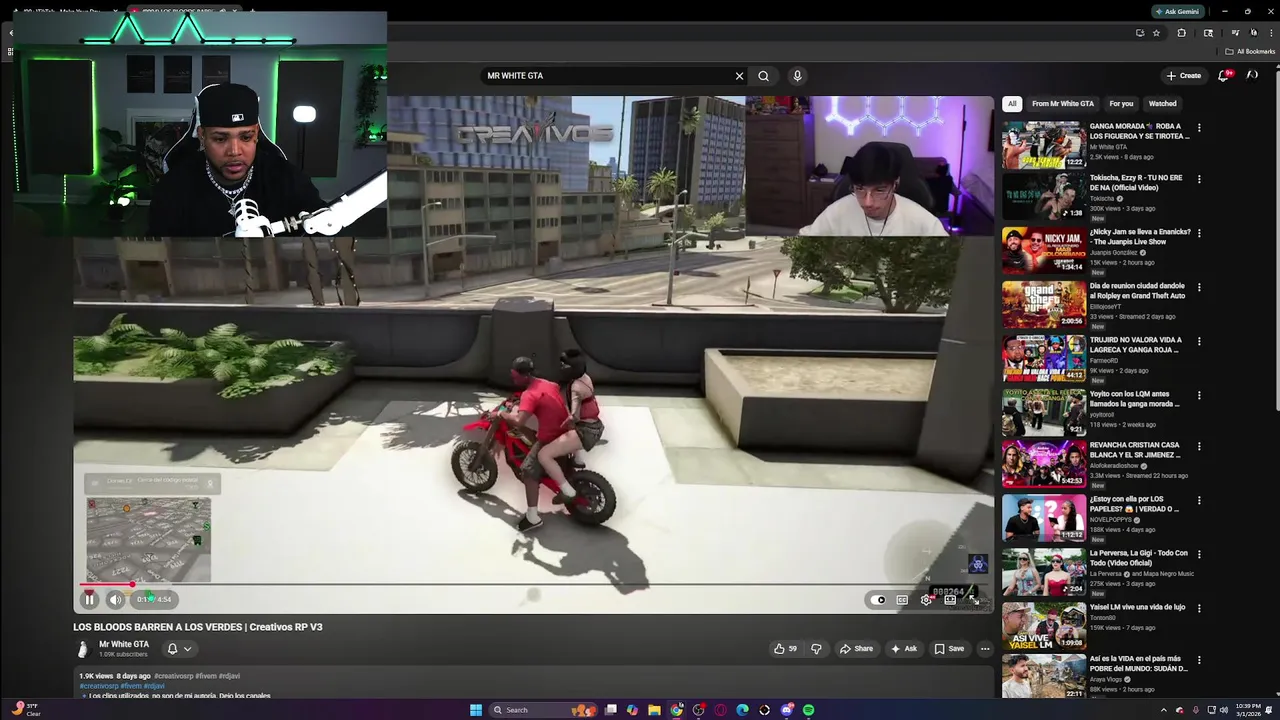Pause the YouTube video
The height and width of the screenshot is (720, 1280).
coord(89,599)
